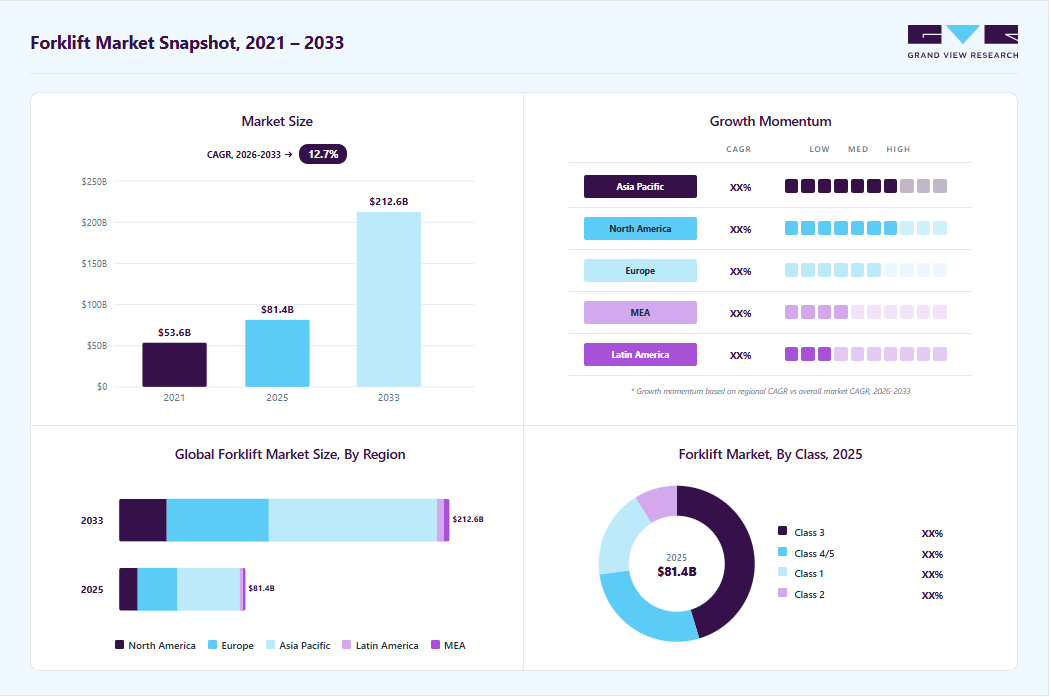Click the $53.6B value label
The image size is (1051, 697).
[174, 332]
